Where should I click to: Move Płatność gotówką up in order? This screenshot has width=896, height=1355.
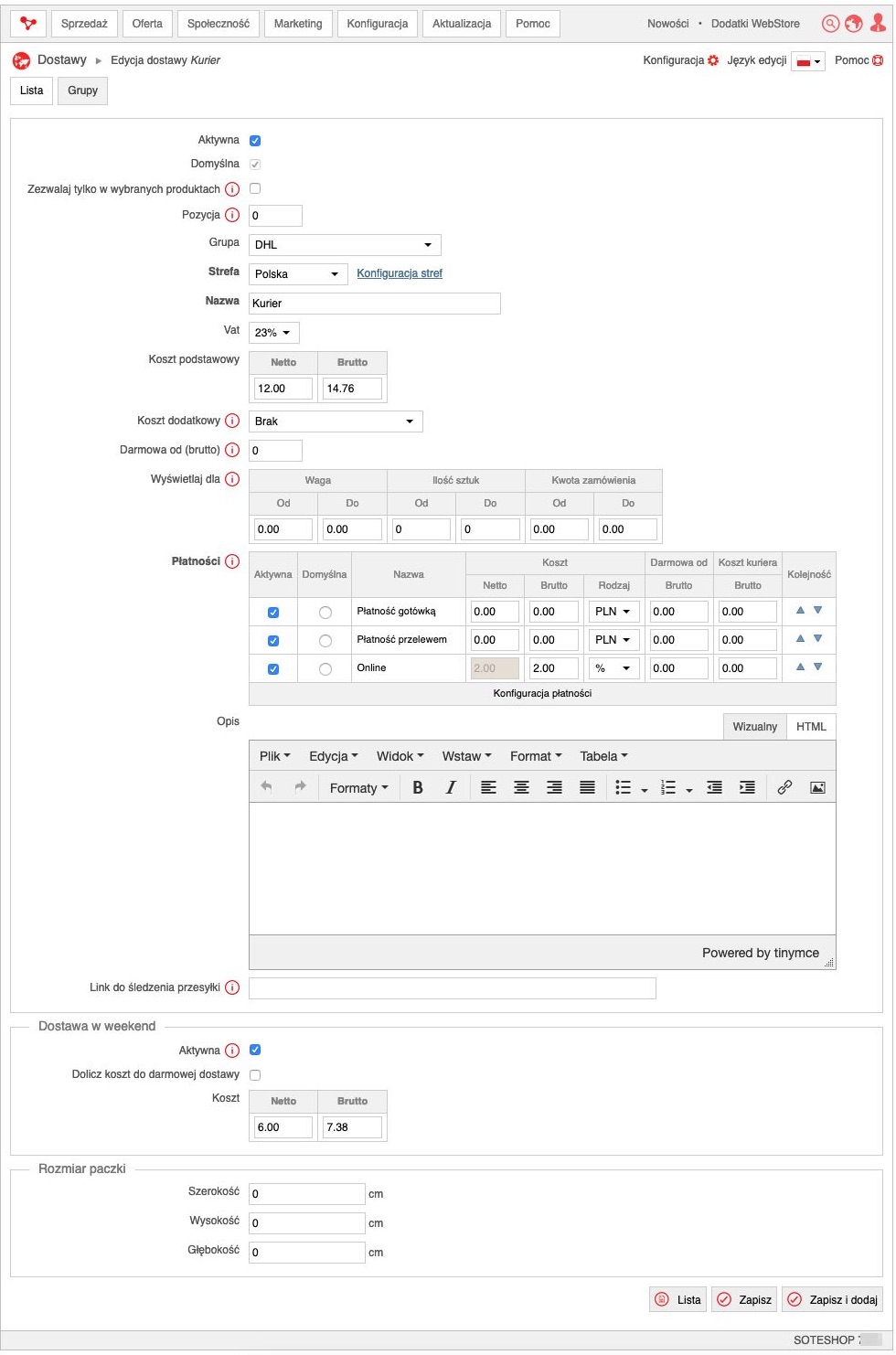[x=800, y=610]
